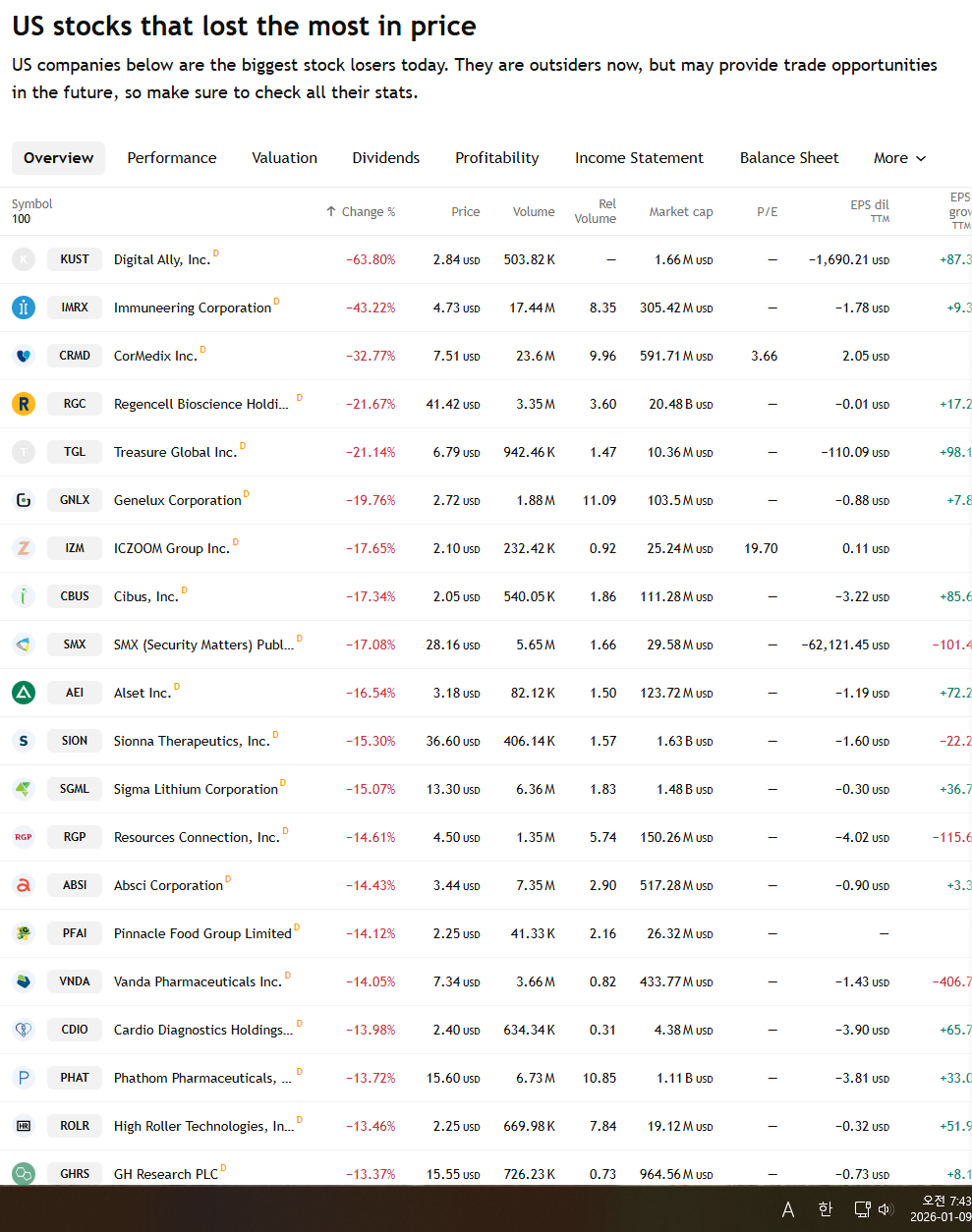Click the Treasure Global TGL logo icon
The image size is (972, 1232).
[x=24, y=452]
